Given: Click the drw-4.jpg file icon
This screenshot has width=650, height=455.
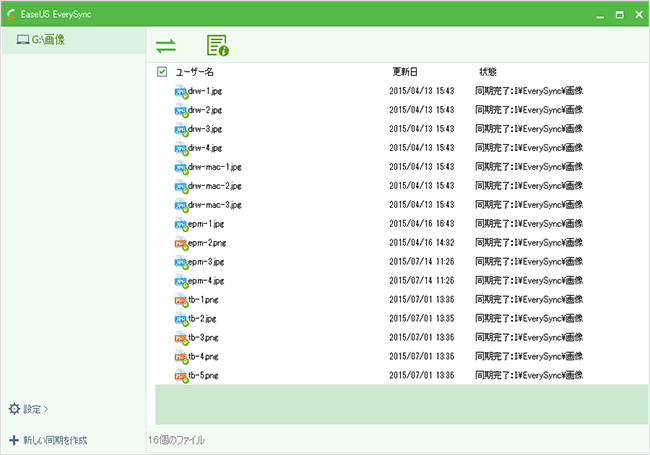Looking at the screenshot, I should [181, 149].
